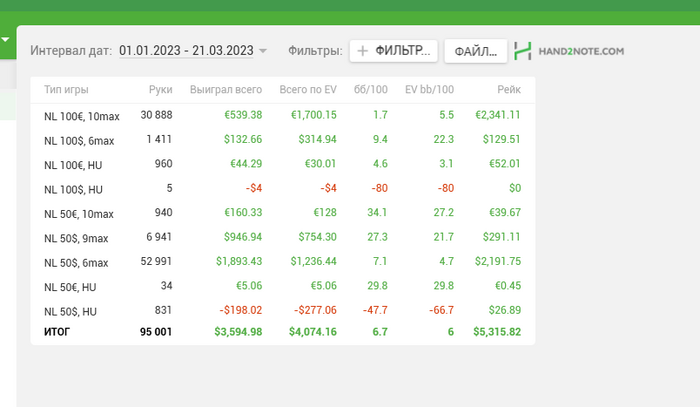Sort by Руки column header
The width and height of the screenshot is (700, 407).
click(x=160, y=90)
